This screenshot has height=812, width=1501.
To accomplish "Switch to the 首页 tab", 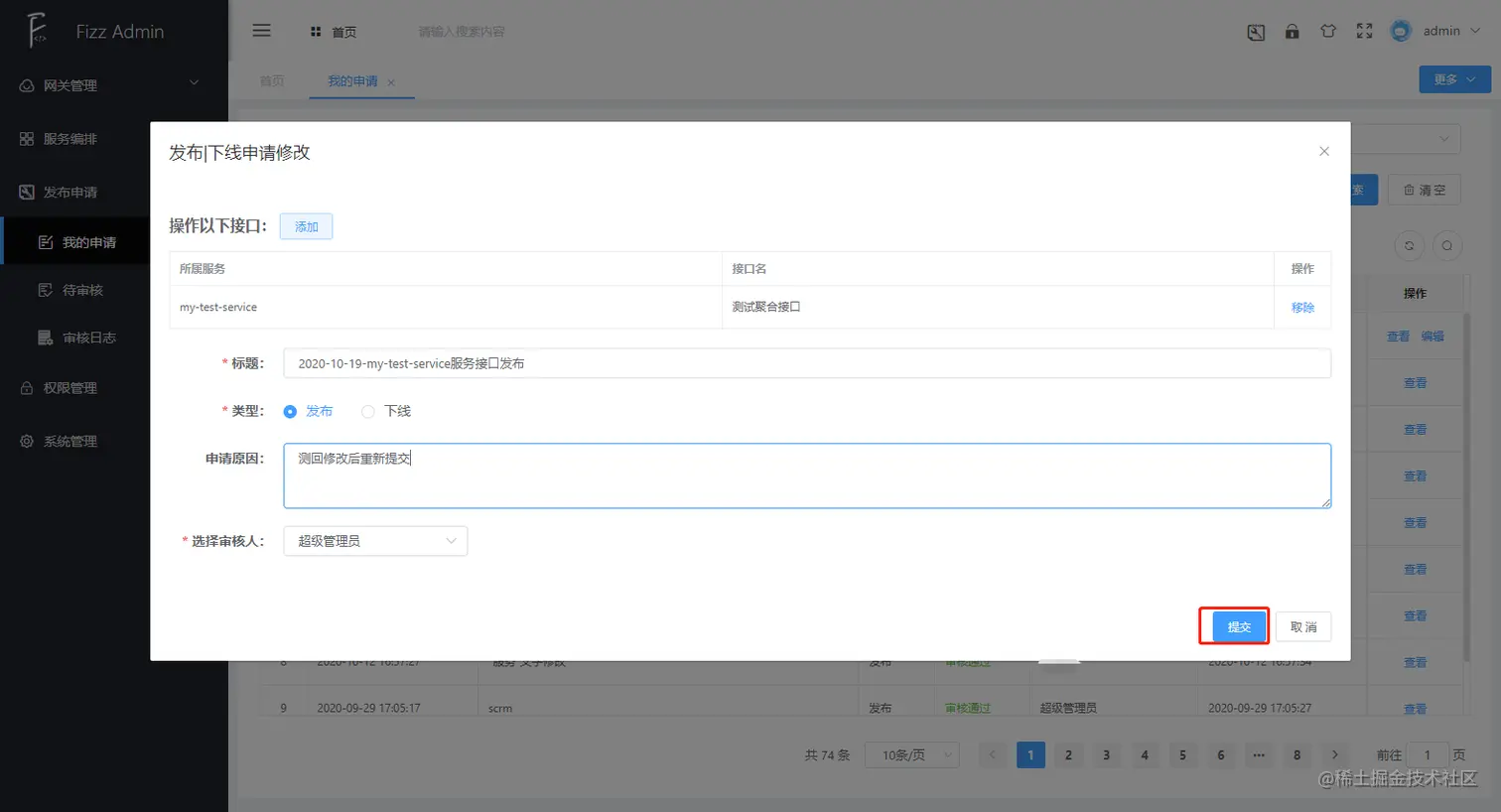I will pos(272,81).
